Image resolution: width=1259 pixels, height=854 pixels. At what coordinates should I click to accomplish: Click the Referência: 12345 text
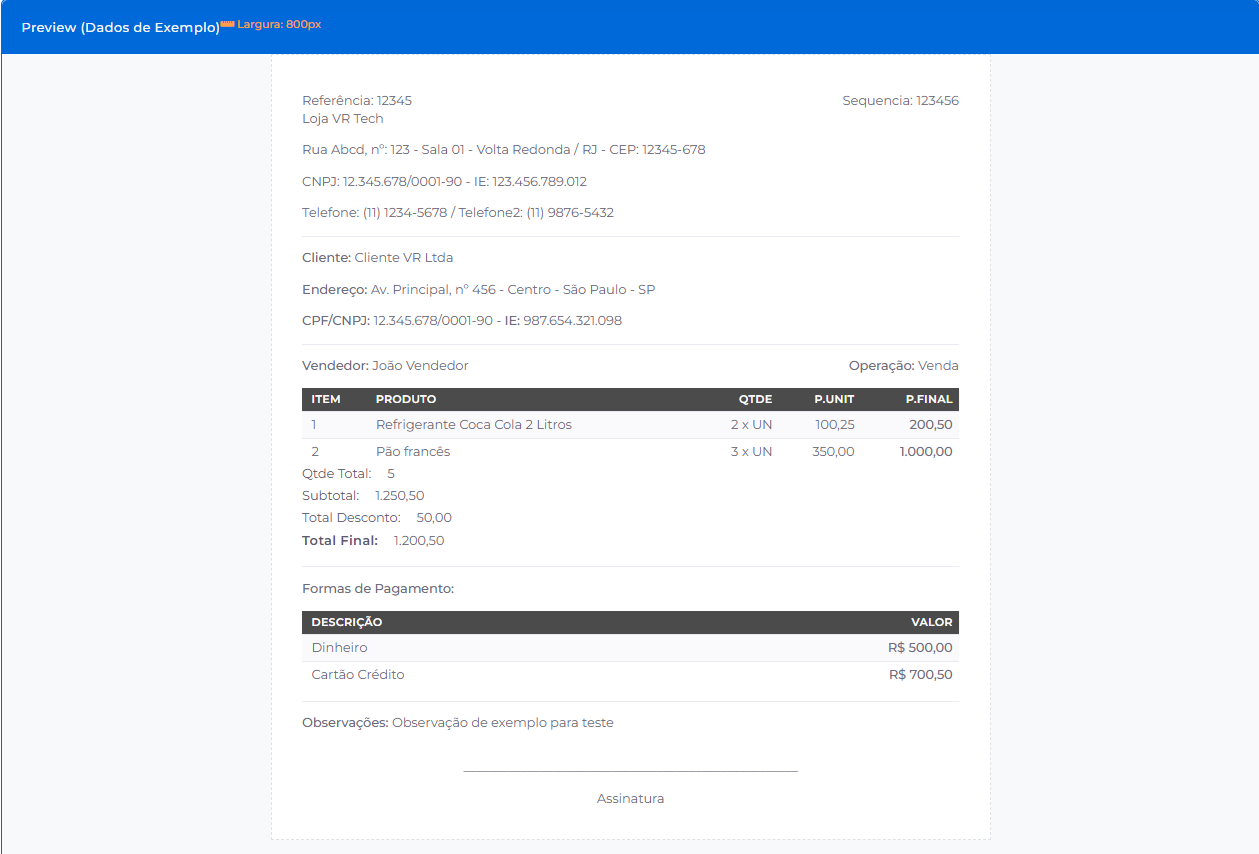tap(357, 101)
